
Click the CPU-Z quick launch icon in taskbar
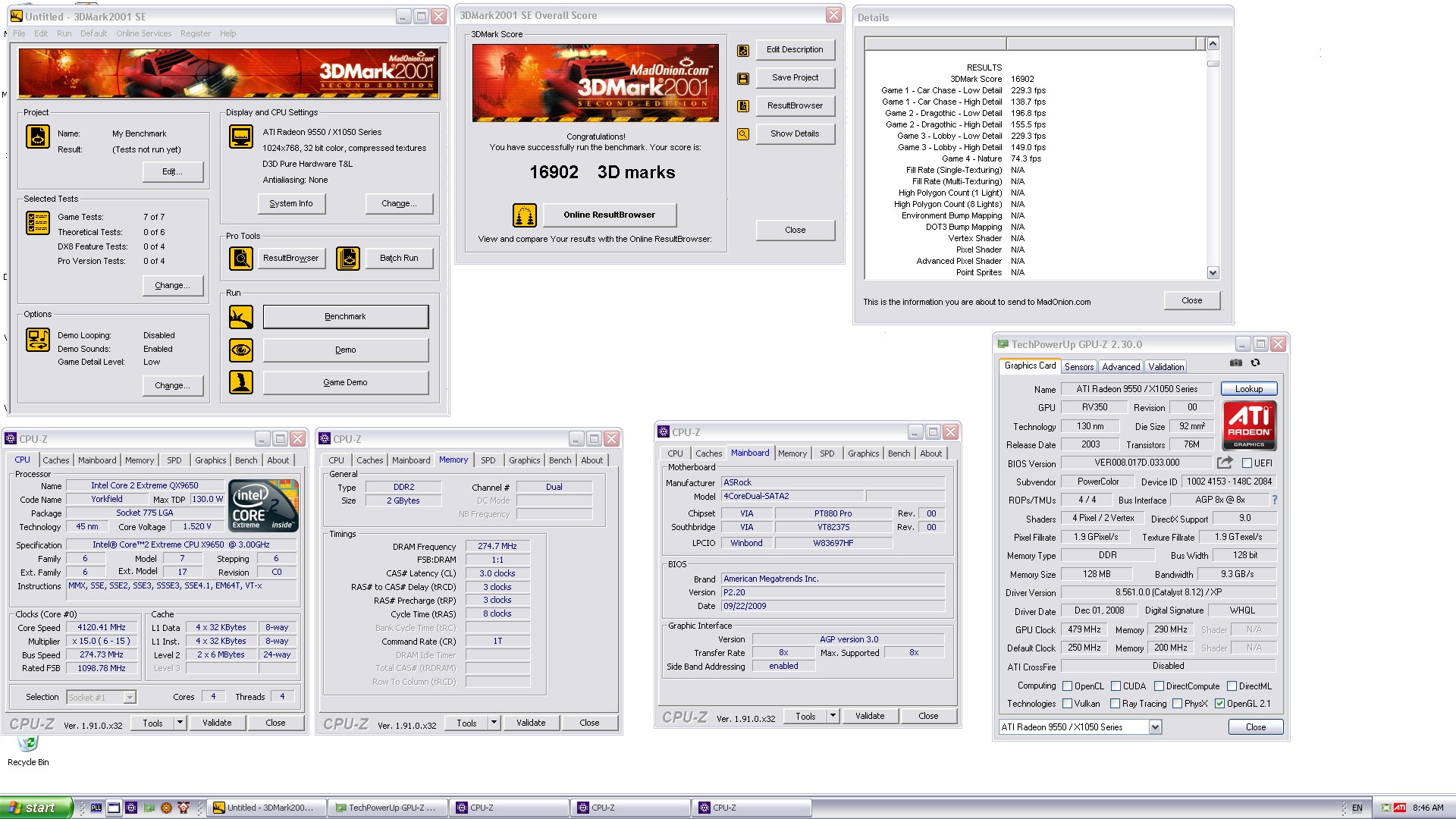[x=131, y=808]
